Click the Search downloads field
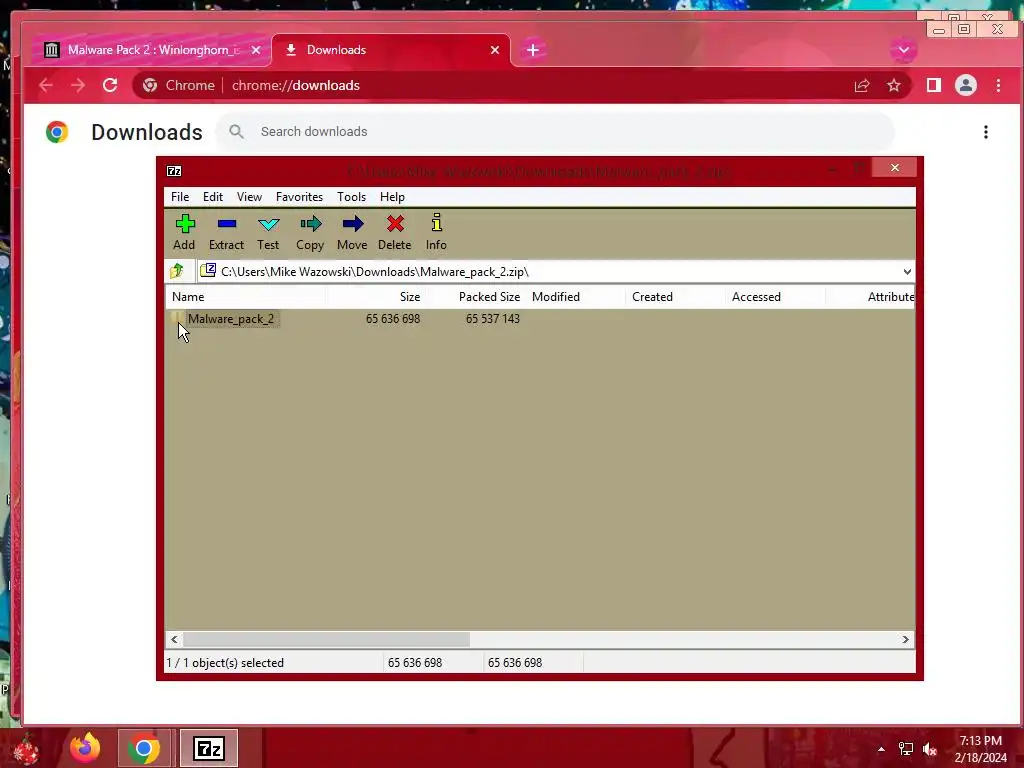The width and height of the screenshot is (1024, 768). (x=555, y=131)
